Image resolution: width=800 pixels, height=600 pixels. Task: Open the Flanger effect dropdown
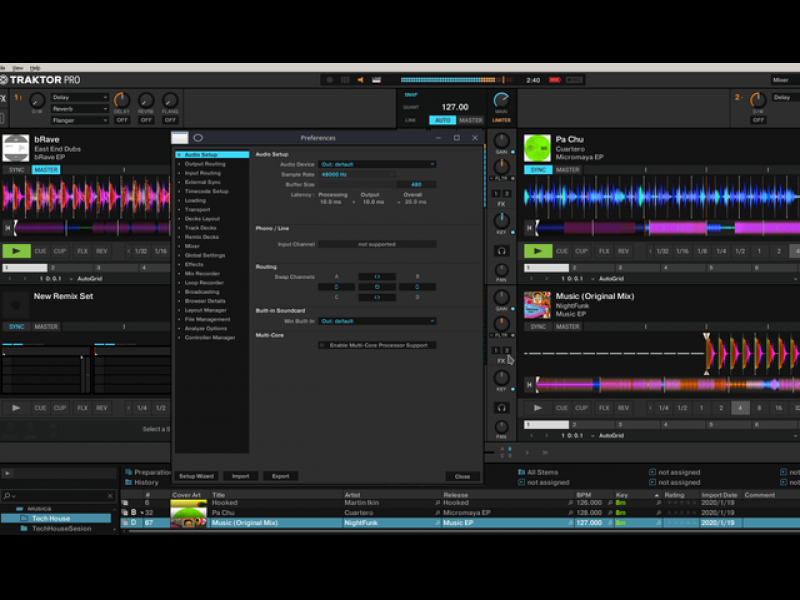point(80,120)
